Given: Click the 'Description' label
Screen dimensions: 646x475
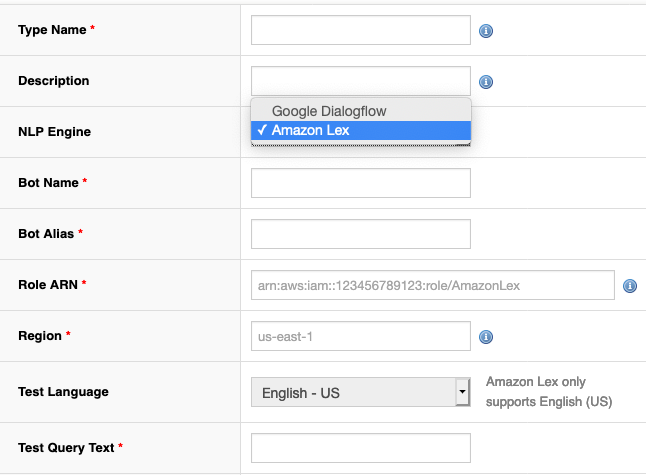Looking at the screenshot, I should pyautogui.click(x=54, y=81).
